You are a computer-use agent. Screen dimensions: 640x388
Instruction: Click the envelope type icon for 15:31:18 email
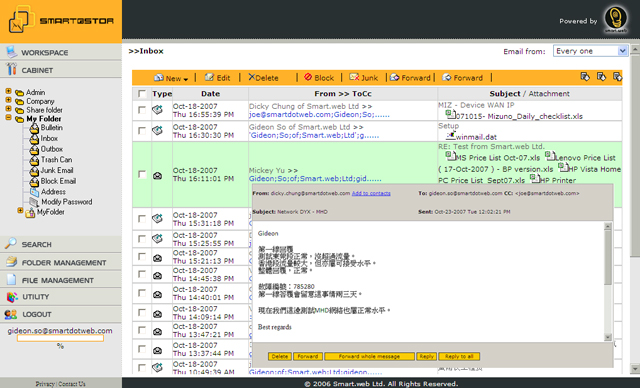(157, 219)
